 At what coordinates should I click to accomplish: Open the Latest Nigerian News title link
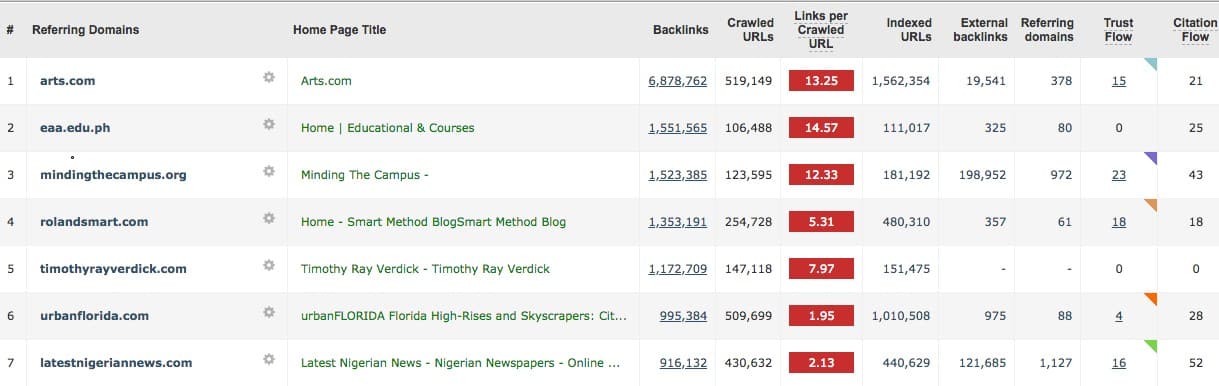[461, 363]
